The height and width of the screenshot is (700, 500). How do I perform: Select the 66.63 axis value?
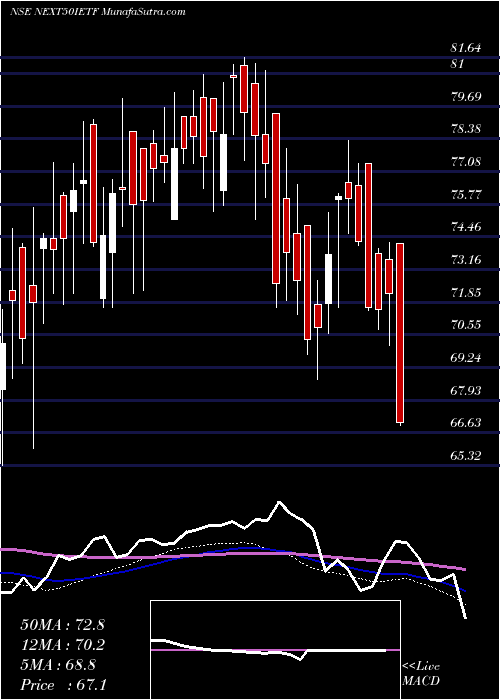(466, 423)
